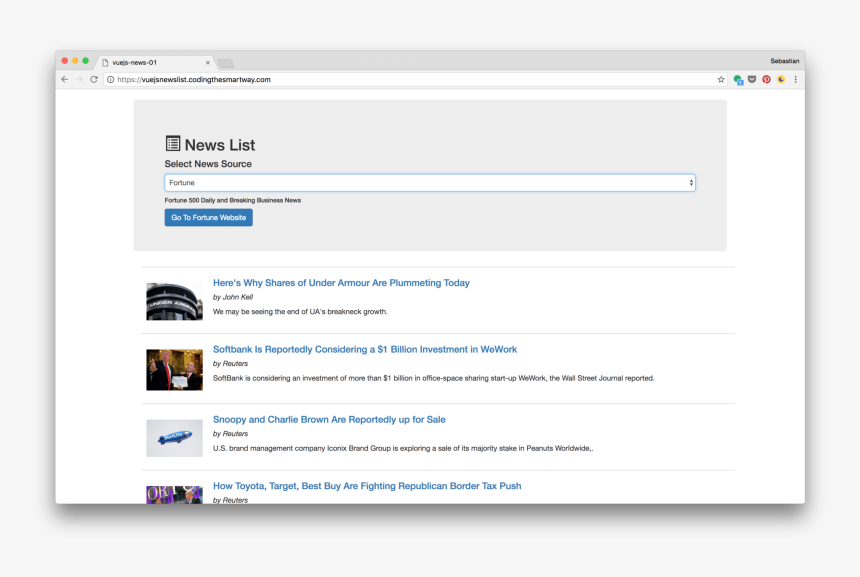Click the Pocket extension icon
This screenshot has height=577, width=860.
click(x=752, y=80)
